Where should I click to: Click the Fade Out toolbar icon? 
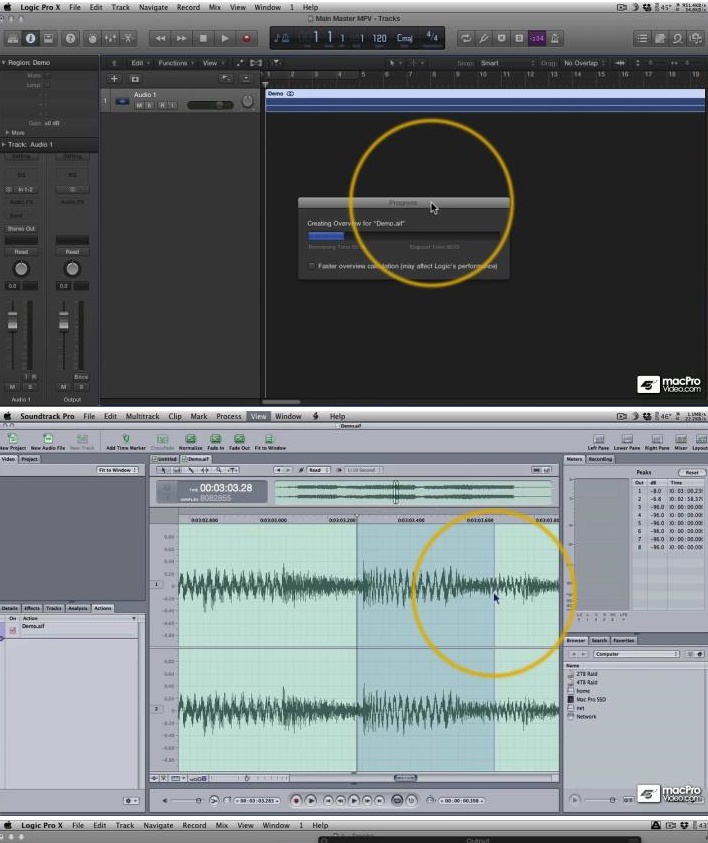coord(239,442)
